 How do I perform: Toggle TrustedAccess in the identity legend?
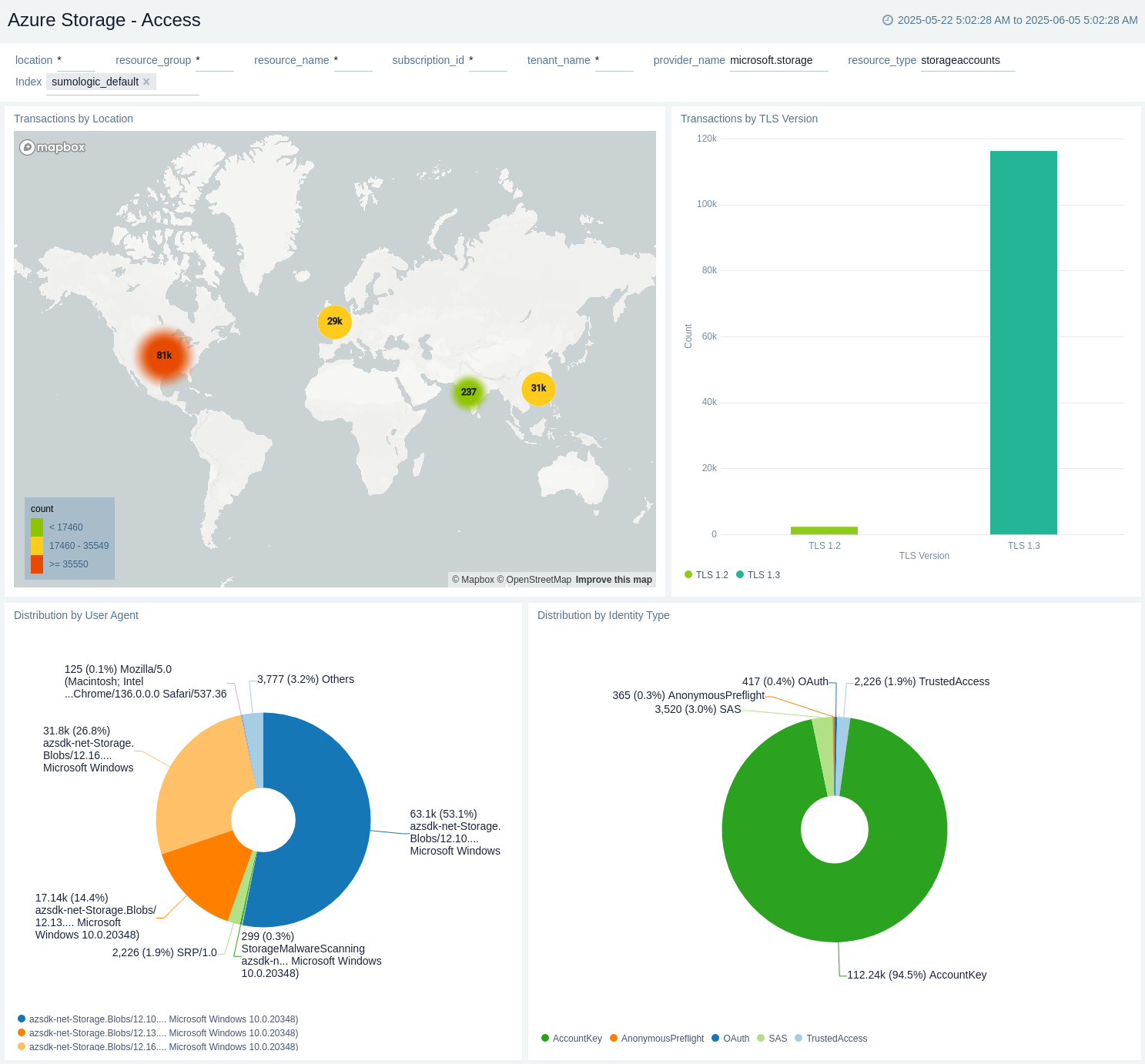tap(831, 1039)
